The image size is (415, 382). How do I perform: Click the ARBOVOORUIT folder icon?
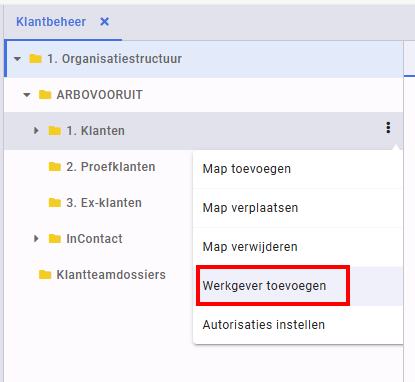click(x=45, y=95)
